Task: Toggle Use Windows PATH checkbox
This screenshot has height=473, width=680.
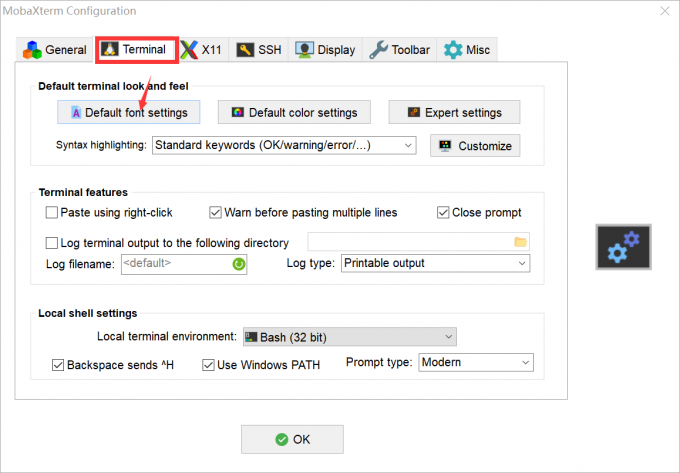Action: 208,365
